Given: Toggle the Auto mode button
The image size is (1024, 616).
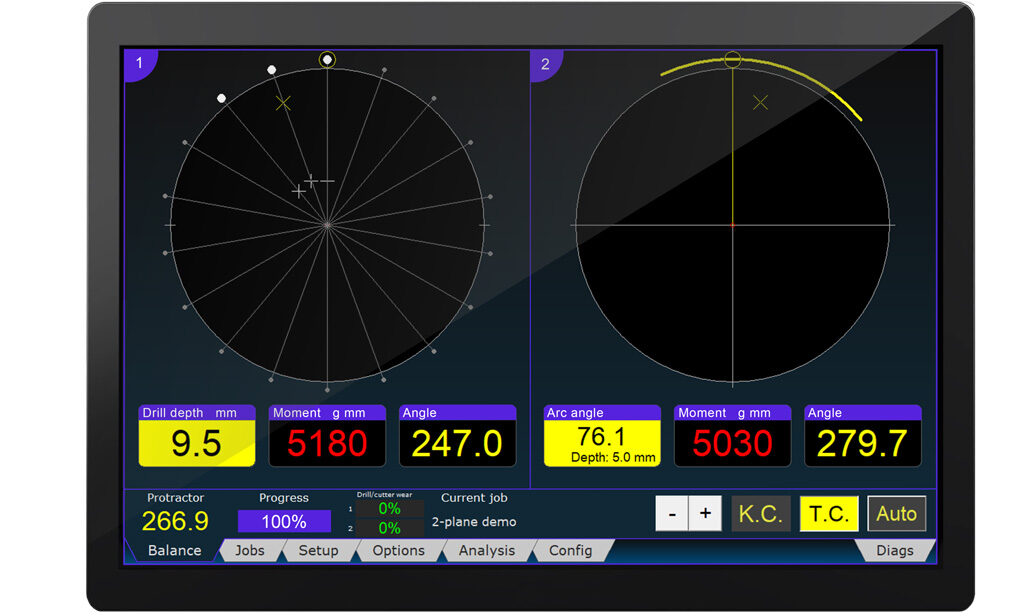Looking at the screenshot, I should point(897,513).
